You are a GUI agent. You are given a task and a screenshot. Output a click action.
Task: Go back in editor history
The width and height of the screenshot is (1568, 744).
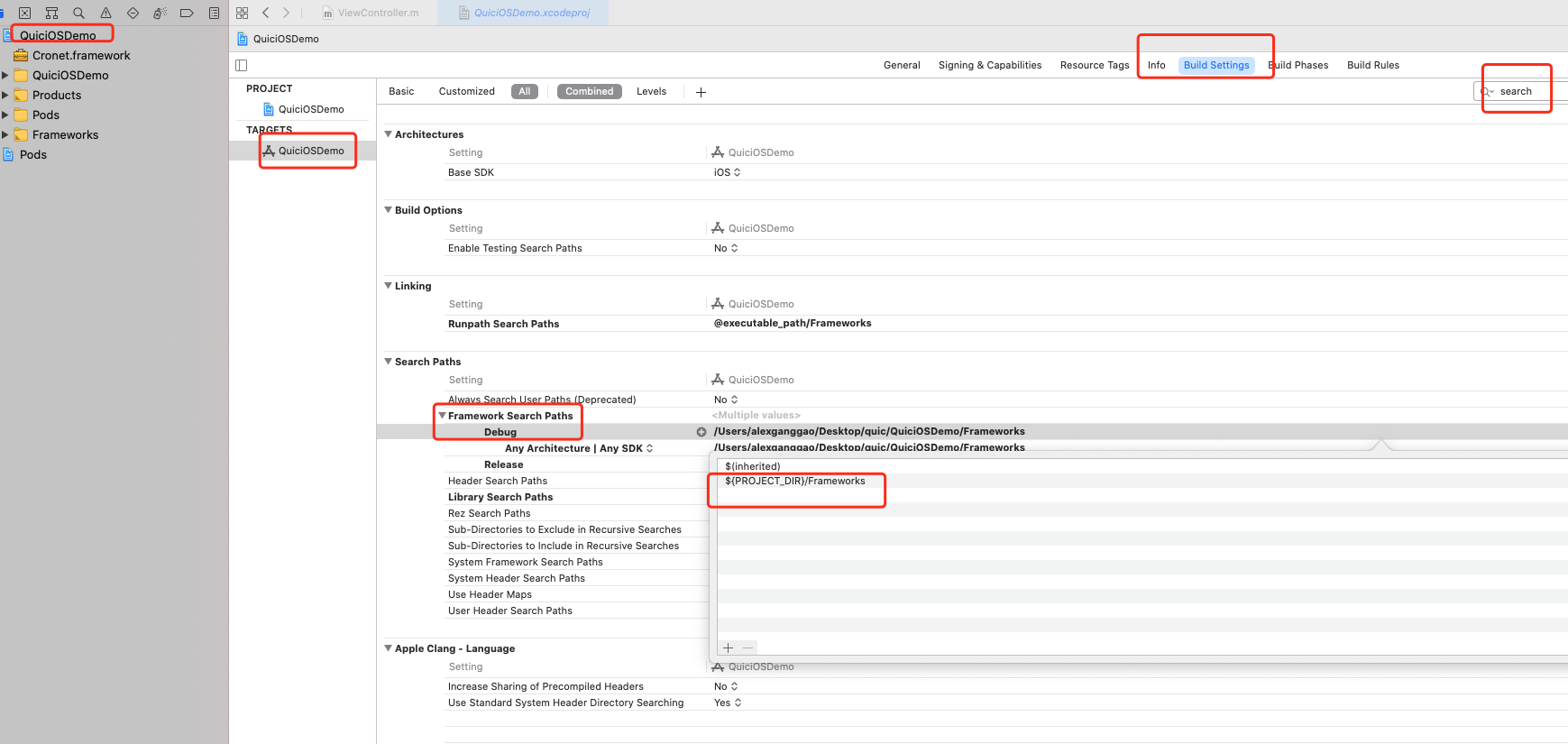[265, 13]
